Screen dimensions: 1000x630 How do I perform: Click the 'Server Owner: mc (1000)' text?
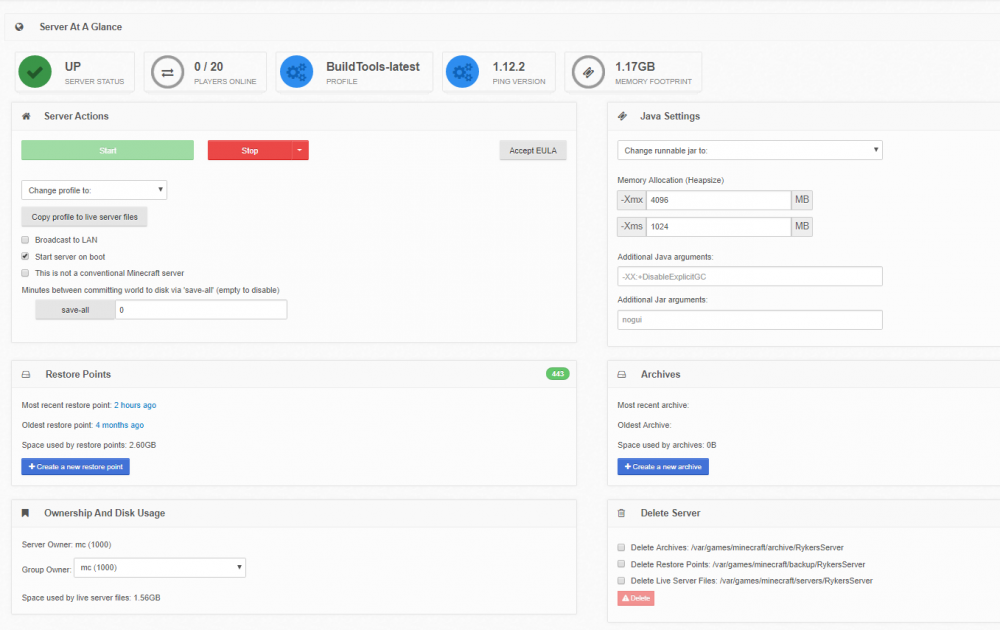pos(66,545)
